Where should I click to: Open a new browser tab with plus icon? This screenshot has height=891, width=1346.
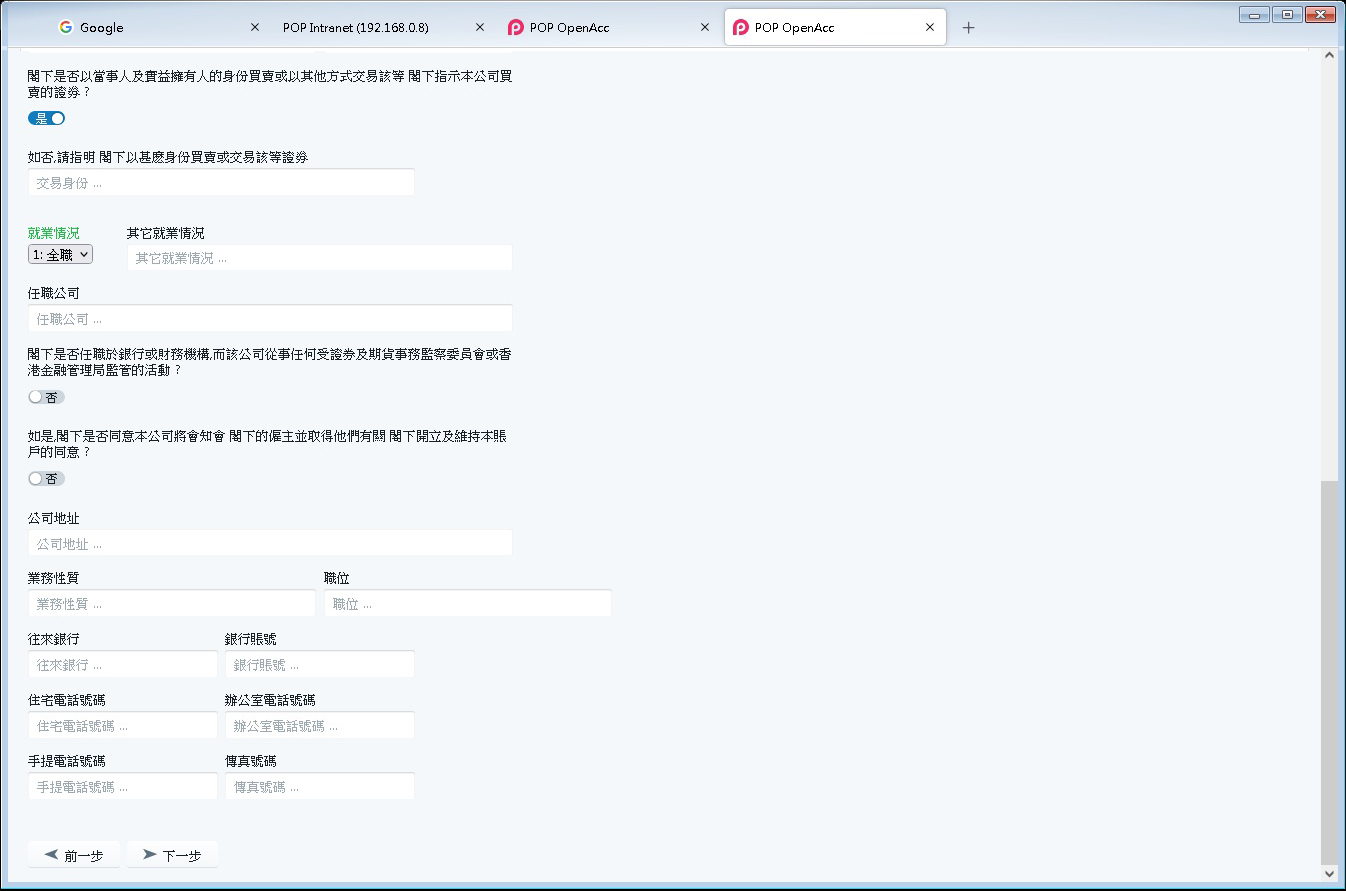[x=968, y=28]
